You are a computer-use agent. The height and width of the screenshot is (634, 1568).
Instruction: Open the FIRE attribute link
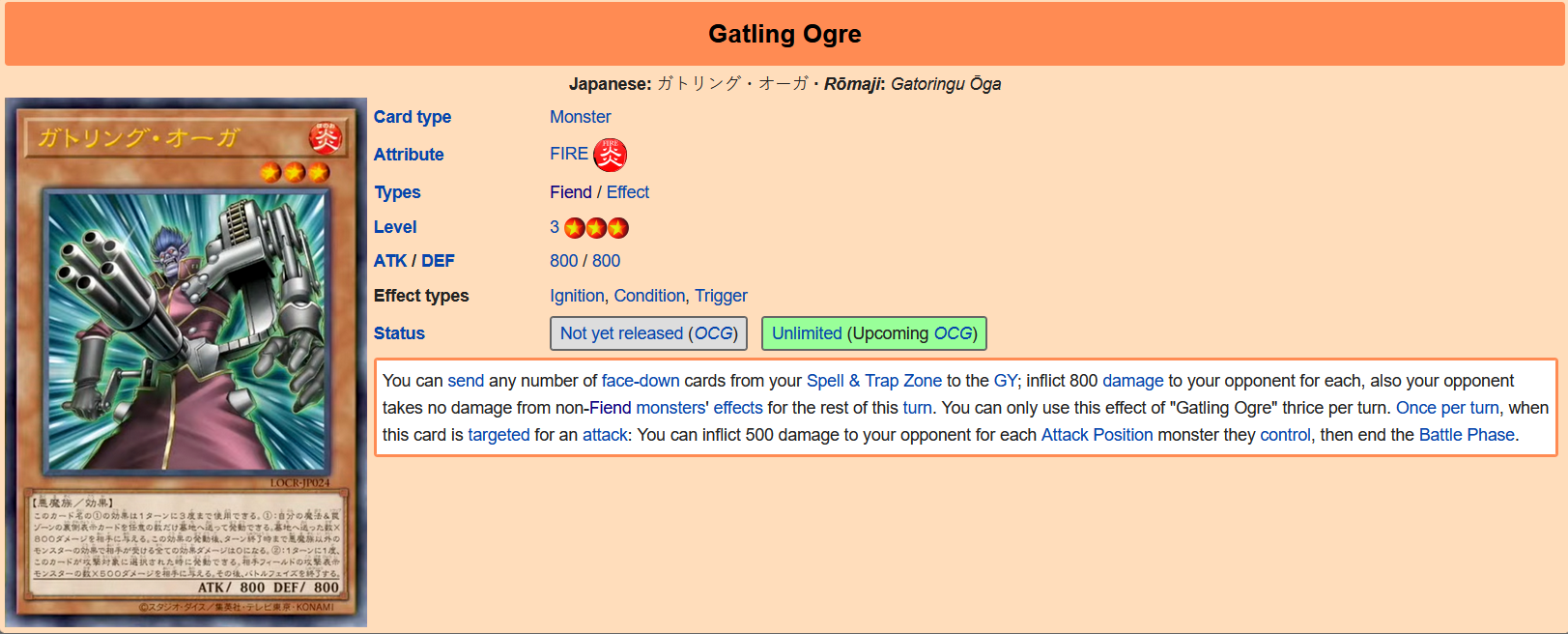569,154
